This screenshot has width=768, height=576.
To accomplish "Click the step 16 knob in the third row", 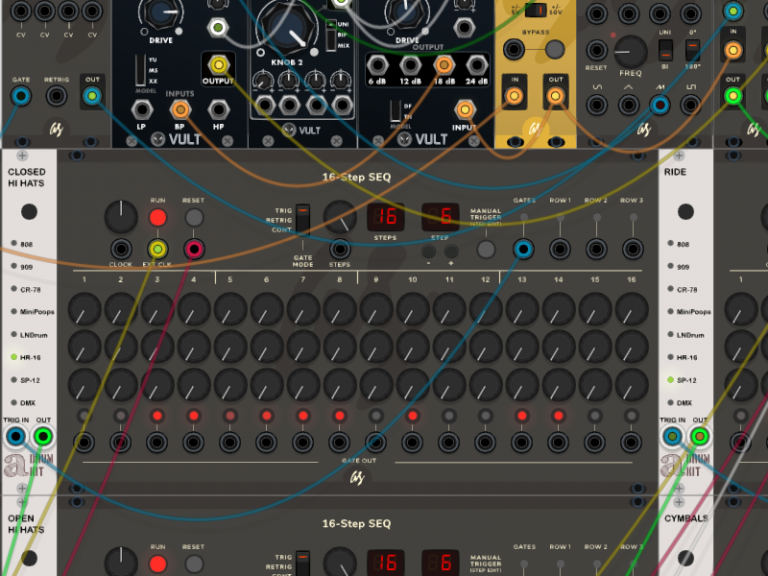I will (632, 384).
